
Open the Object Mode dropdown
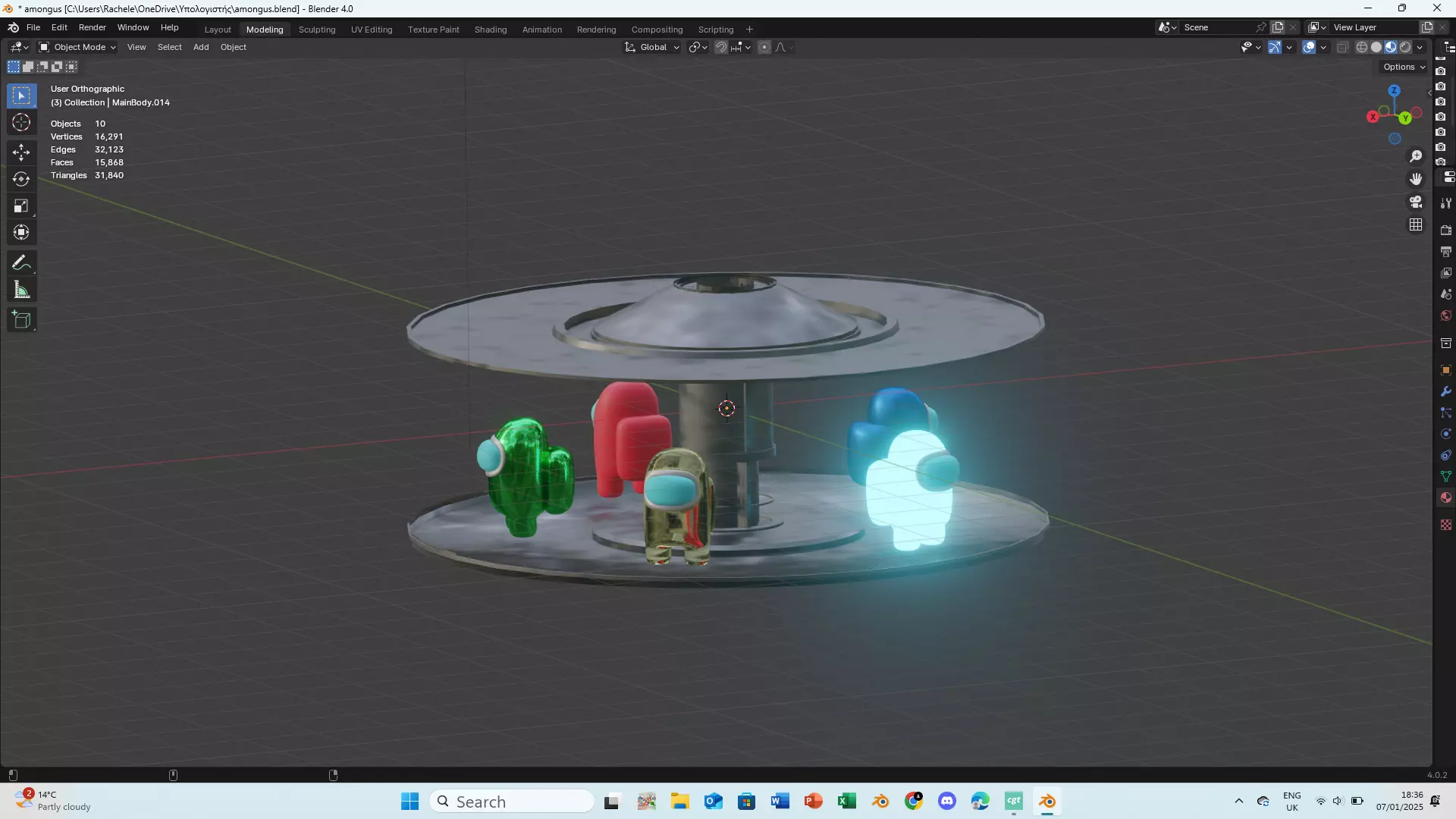(x=77, y=47)
